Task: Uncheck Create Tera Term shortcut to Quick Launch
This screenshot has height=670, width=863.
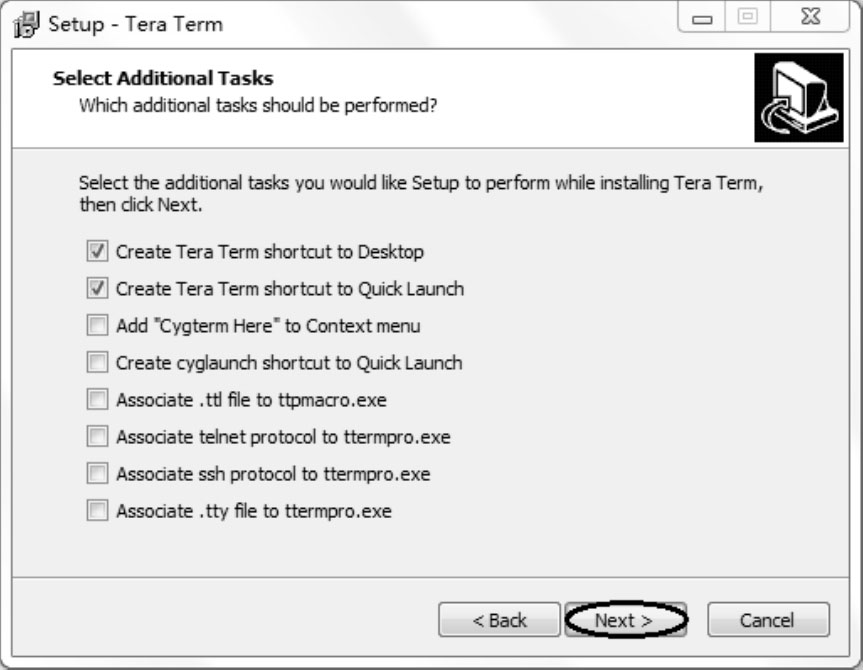Action: tap(97, 289)
